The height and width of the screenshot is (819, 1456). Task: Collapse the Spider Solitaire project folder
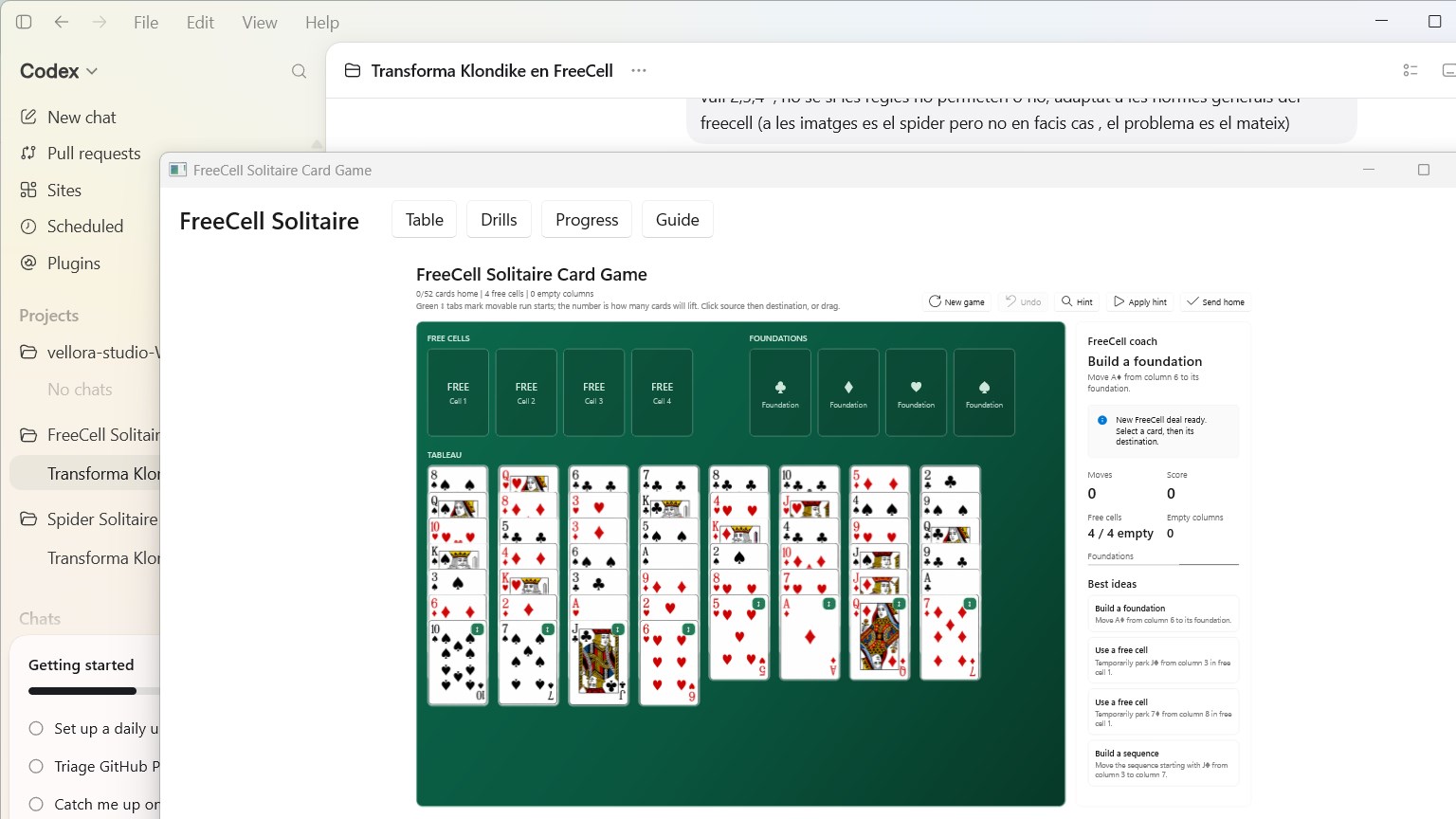28,519
